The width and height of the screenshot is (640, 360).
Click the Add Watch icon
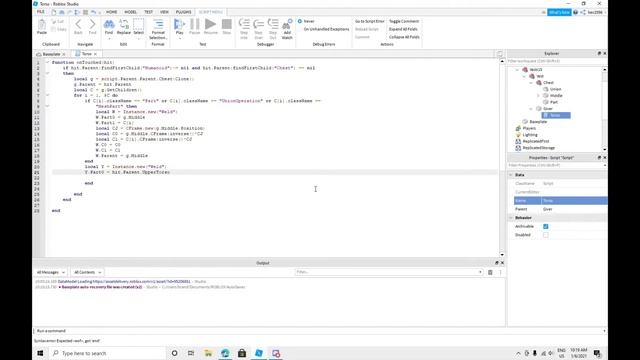click(287, 29)
